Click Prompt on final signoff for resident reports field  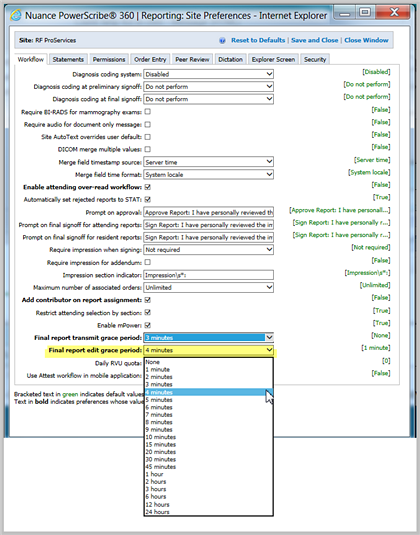click(208, 237)
